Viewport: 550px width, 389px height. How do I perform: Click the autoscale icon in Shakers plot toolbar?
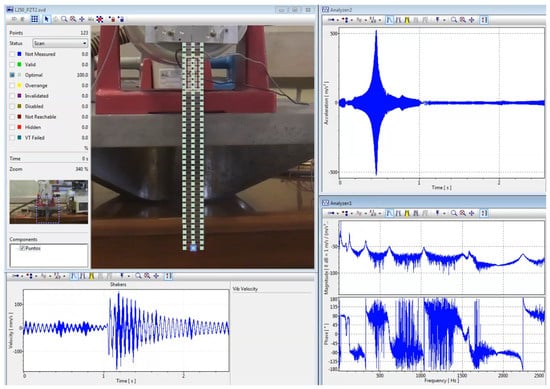pyautogui.click(x=168, y=276)
